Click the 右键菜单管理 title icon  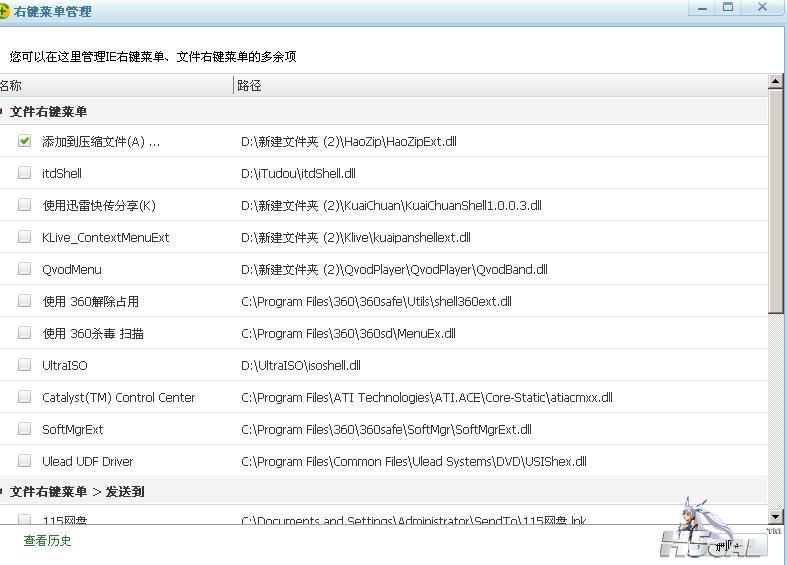4,11
